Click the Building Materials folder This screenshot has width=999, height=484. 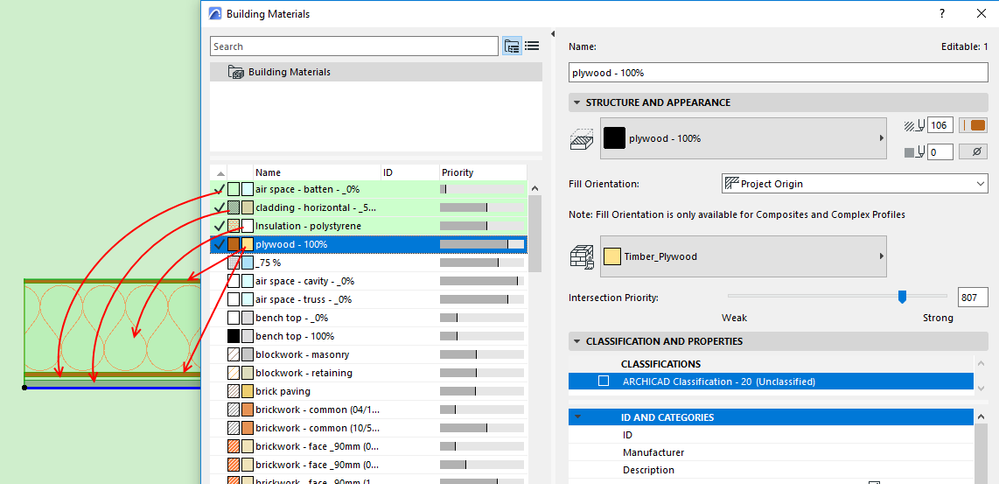376,72
